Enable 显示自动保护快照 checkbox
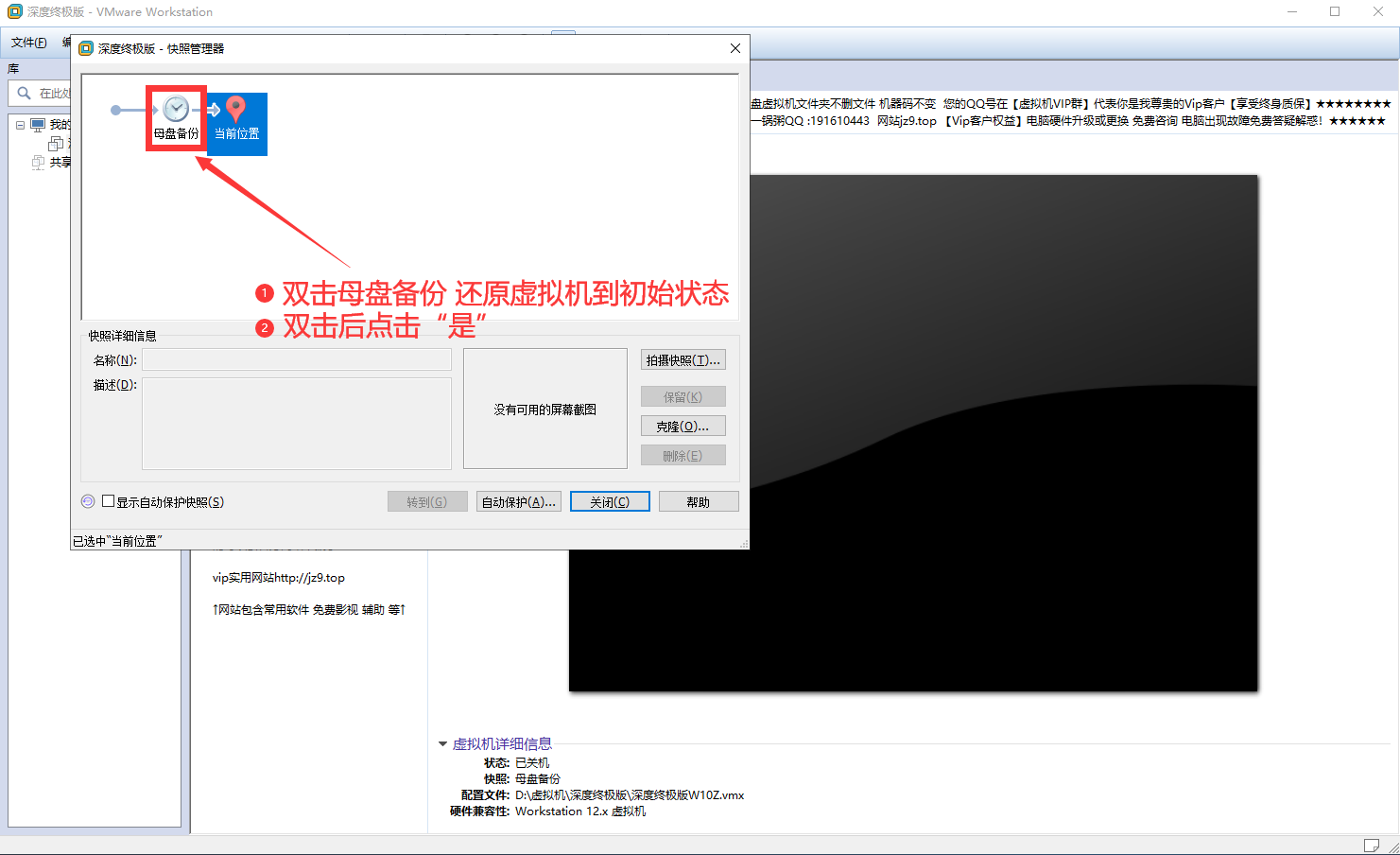This screenshot has width=1400, height=855. 108,501
